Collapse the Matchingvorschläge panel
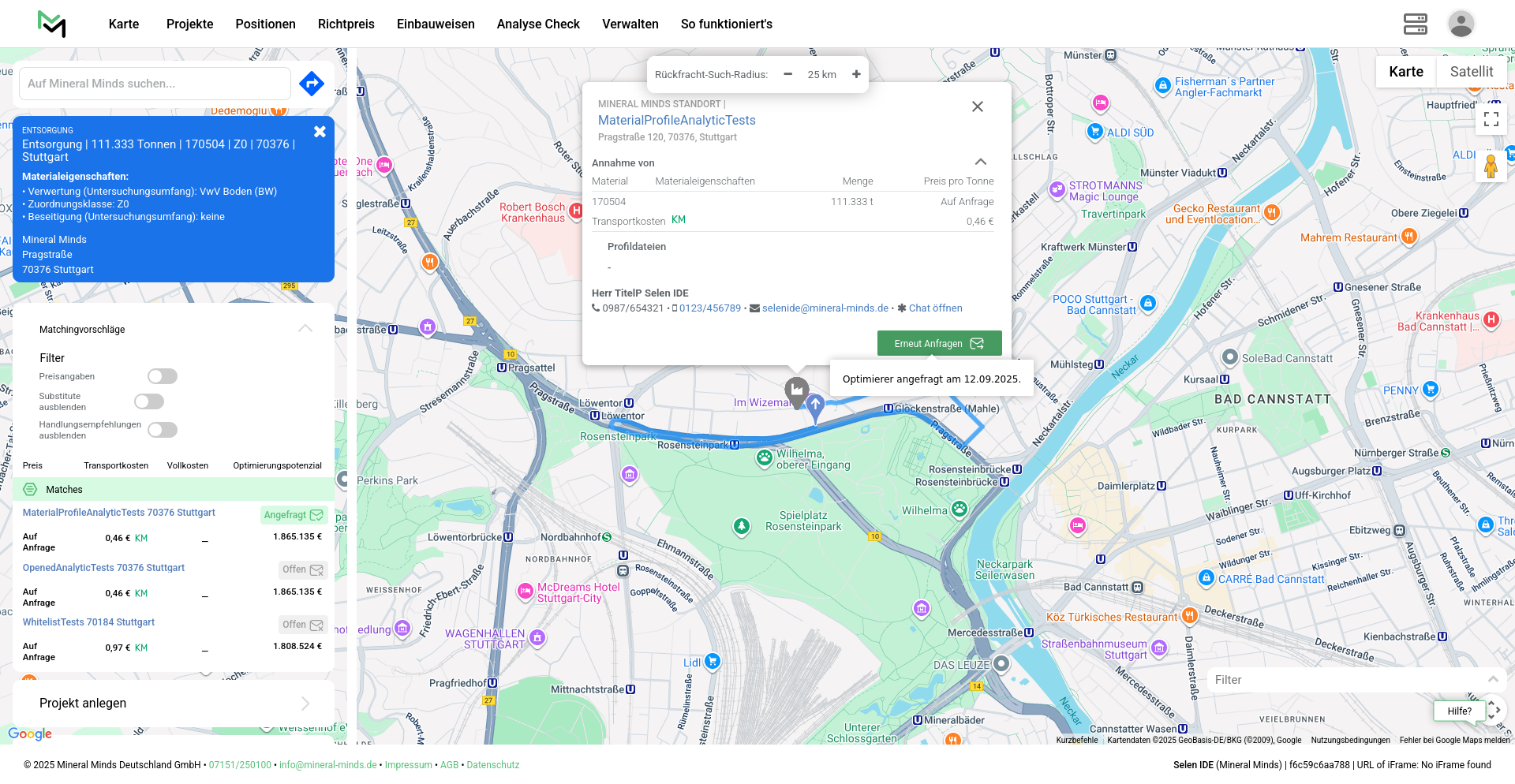Screen dimensions: 1515x784 pyautogui.click(x=305, y=329)
